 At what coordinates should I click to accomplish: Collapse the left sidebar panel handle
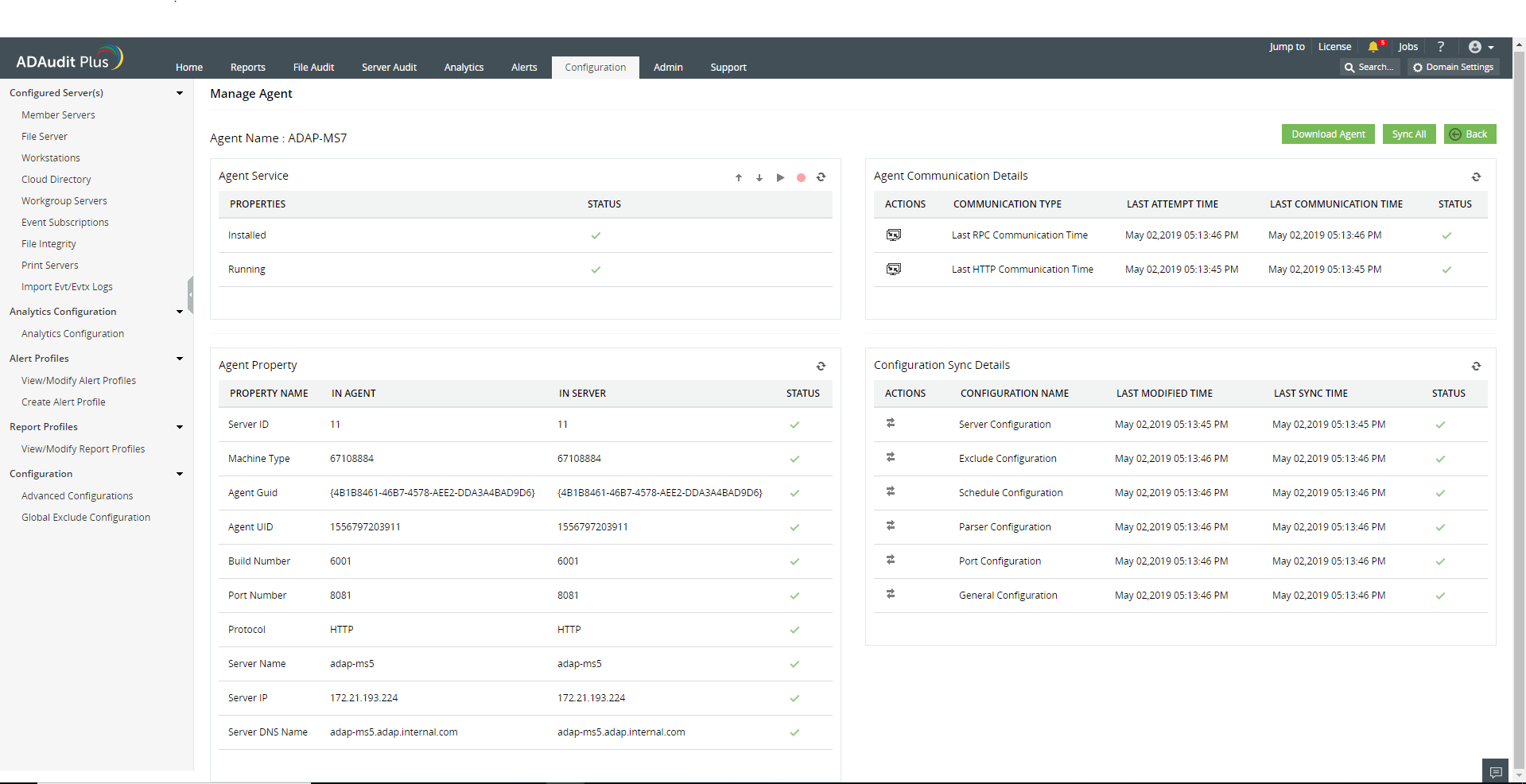[190, 295]
